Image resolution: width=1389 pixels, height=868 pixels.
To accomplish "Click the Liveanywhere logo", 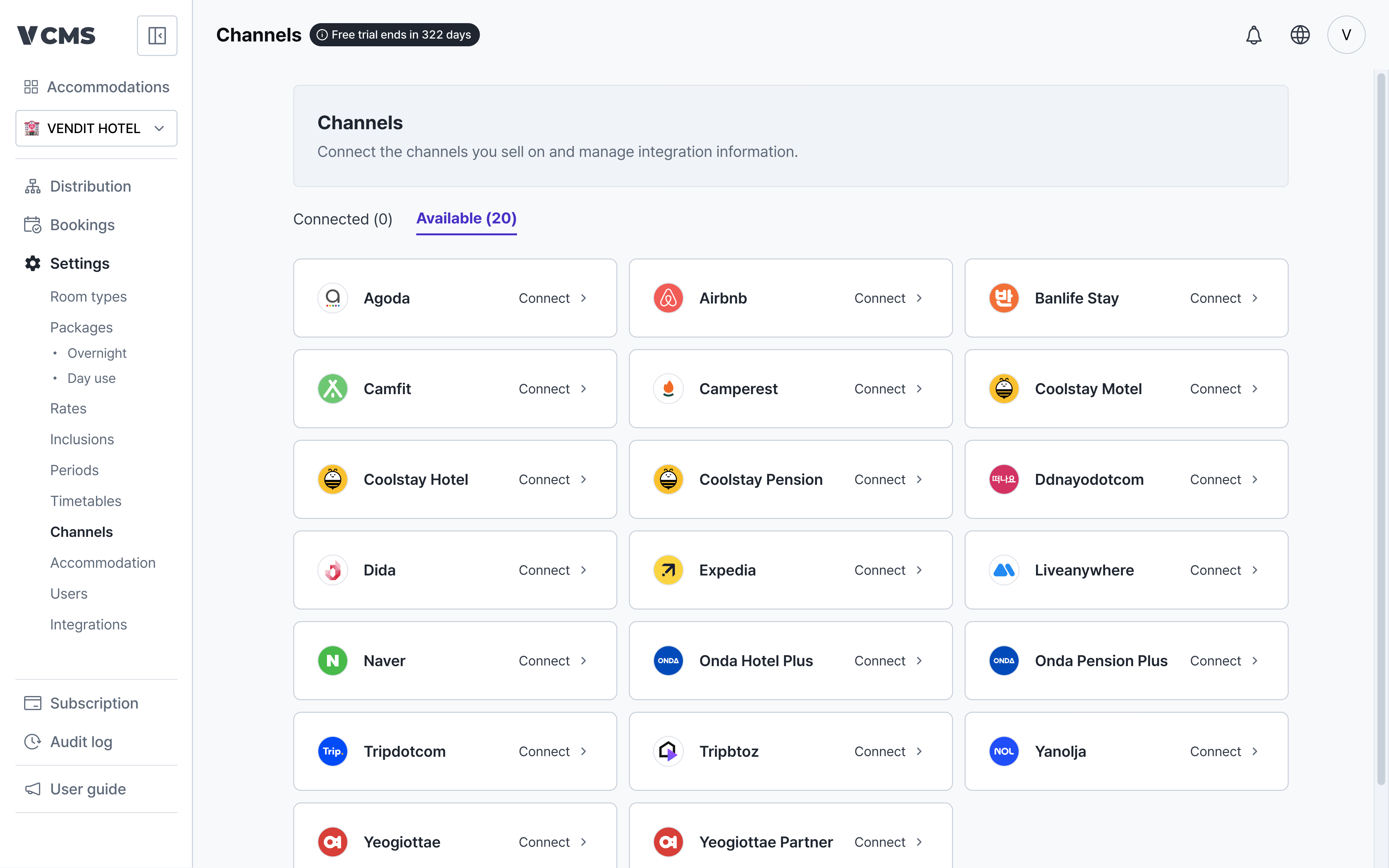I will pyautogui.click(x=1004, y=570).
